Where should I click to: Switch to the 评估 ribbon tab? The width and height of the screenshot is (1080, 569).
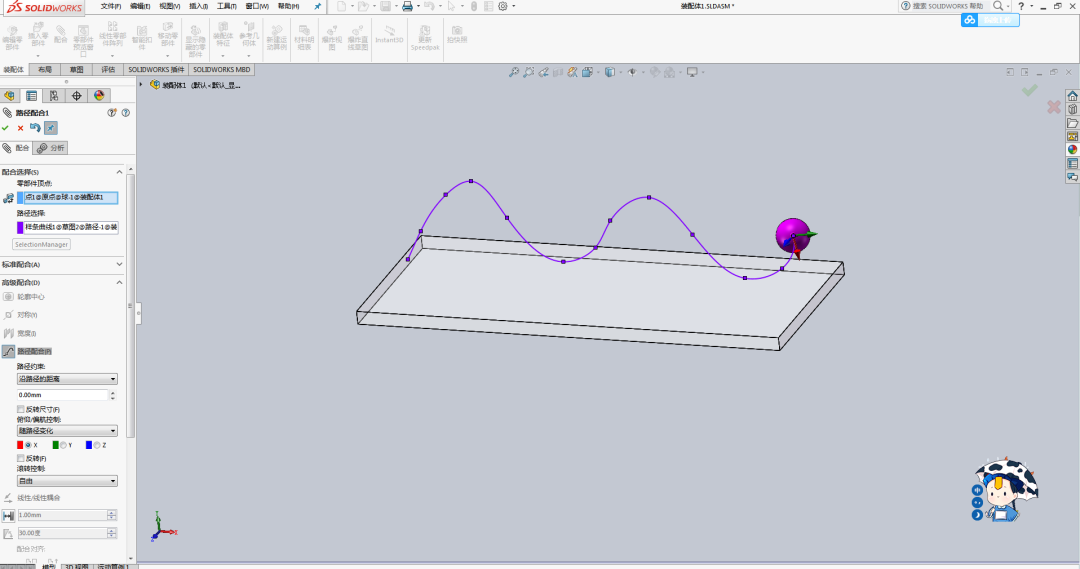(x=108, y=70)
